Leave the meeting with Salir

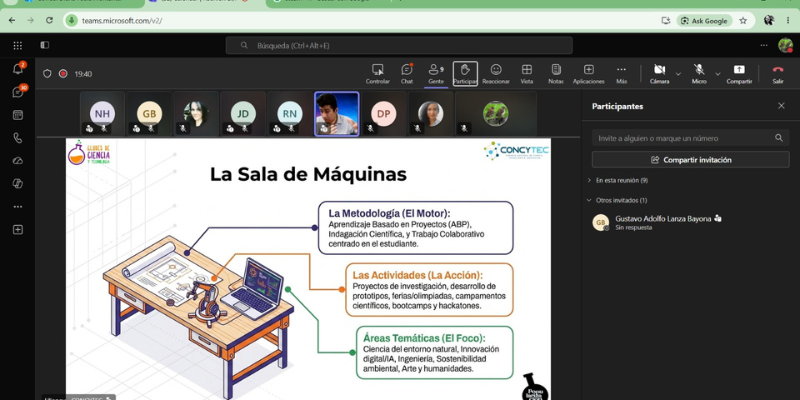click(x=778, y=74)
